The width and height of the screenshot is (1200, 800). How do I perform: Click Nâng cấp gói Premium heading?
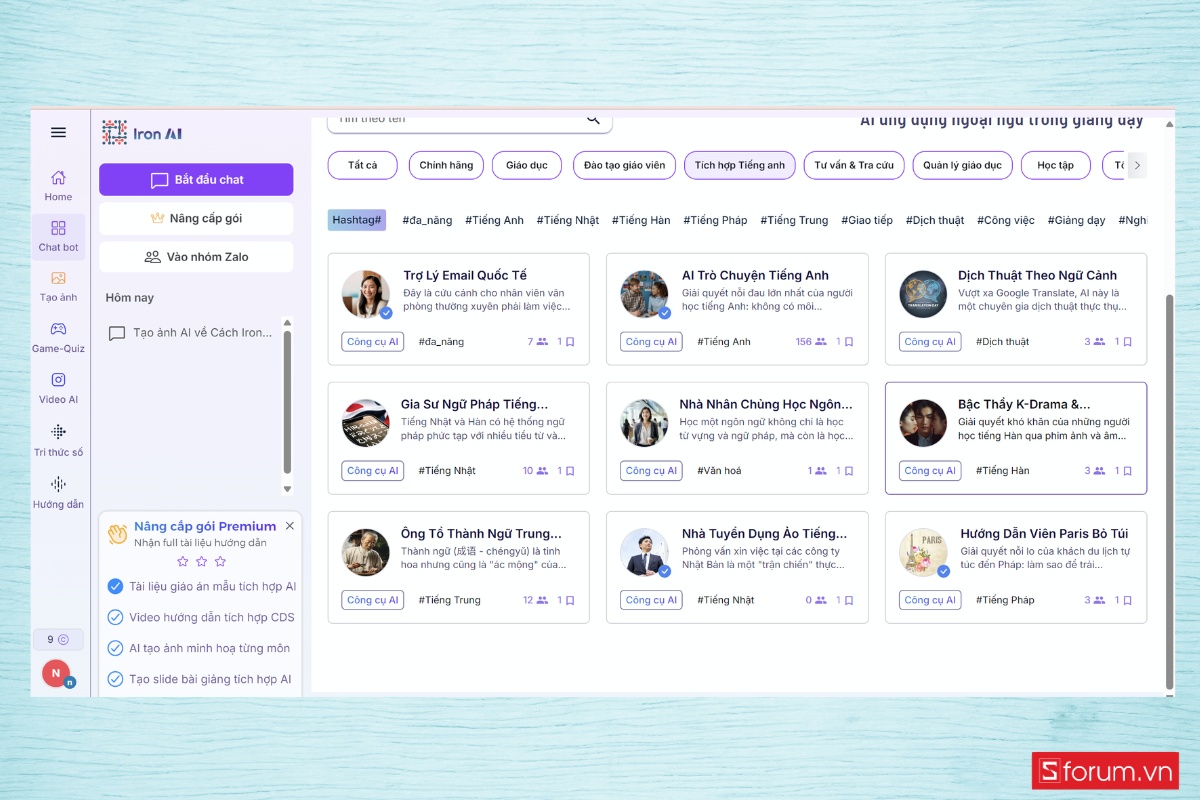(x=205, y=526)
